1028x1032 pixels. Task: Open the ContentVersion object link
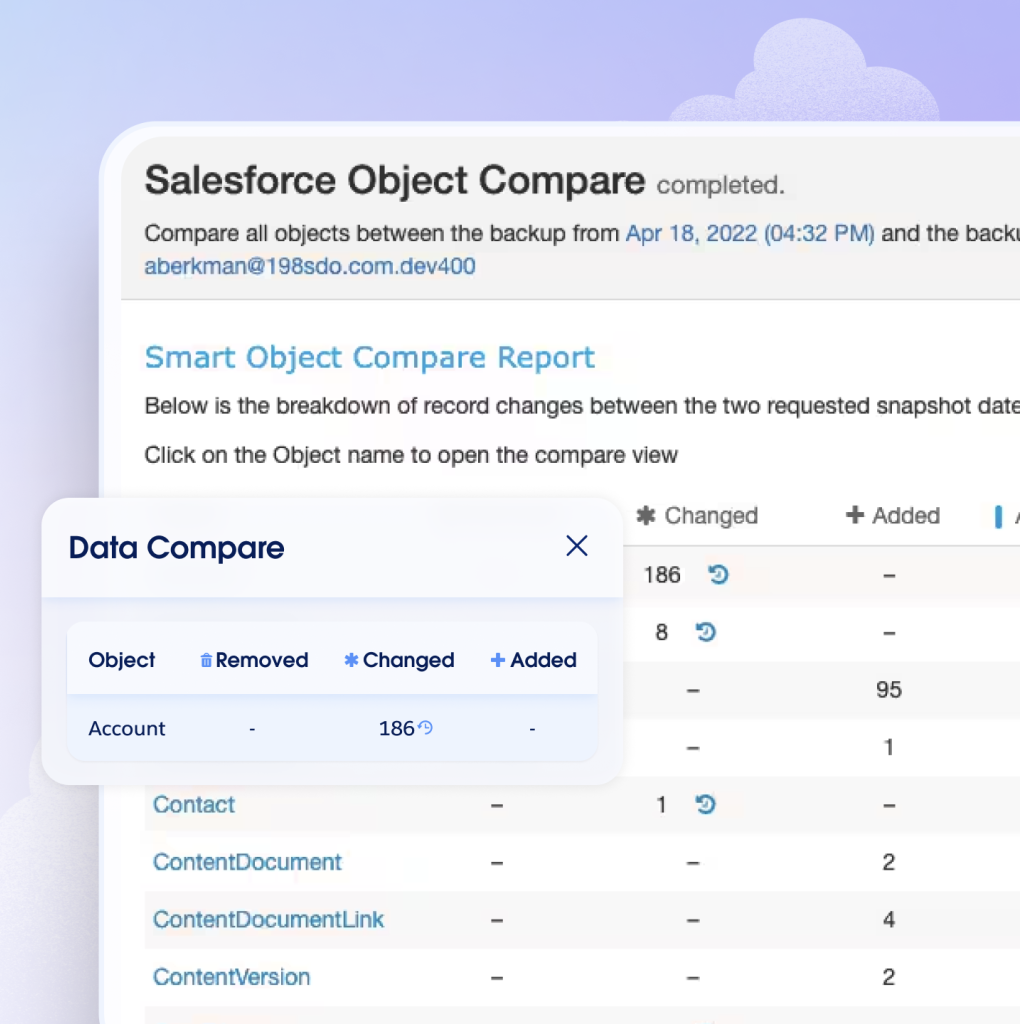coord(231,977)
